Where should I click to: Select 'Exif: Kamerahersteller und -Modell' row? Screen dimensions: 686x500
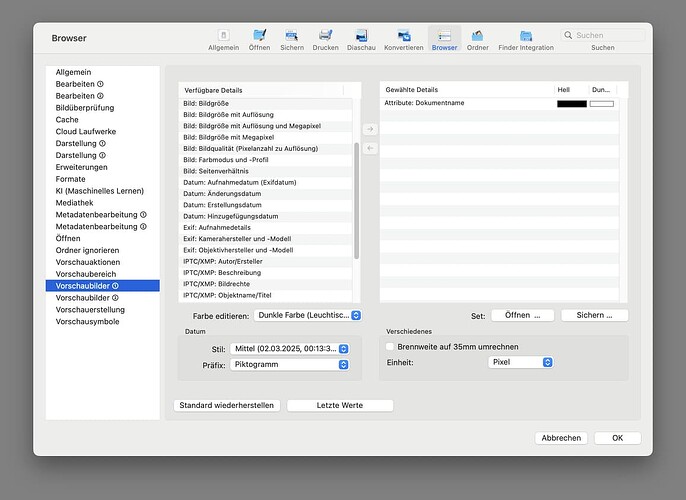265,239
